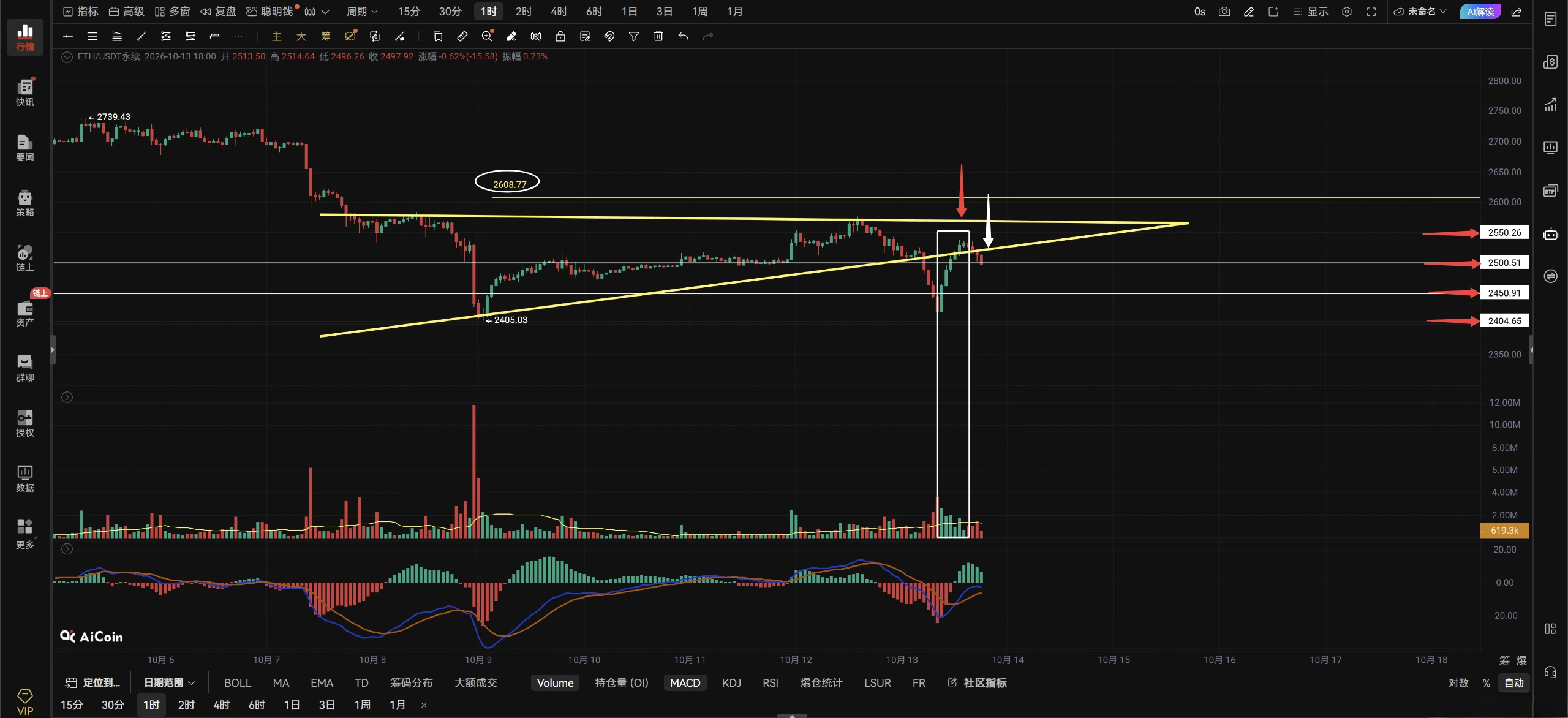Open 社区指标 community indicators
1568x718 pixels.
[978, 682]
